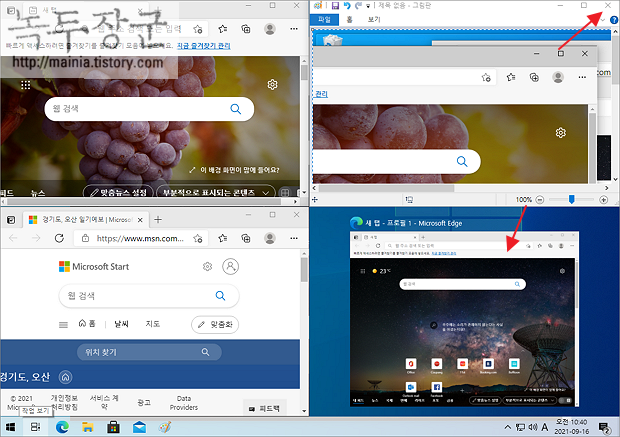
Task: Open File Explorer from the taskbar
Action: [x=87, y=427]
